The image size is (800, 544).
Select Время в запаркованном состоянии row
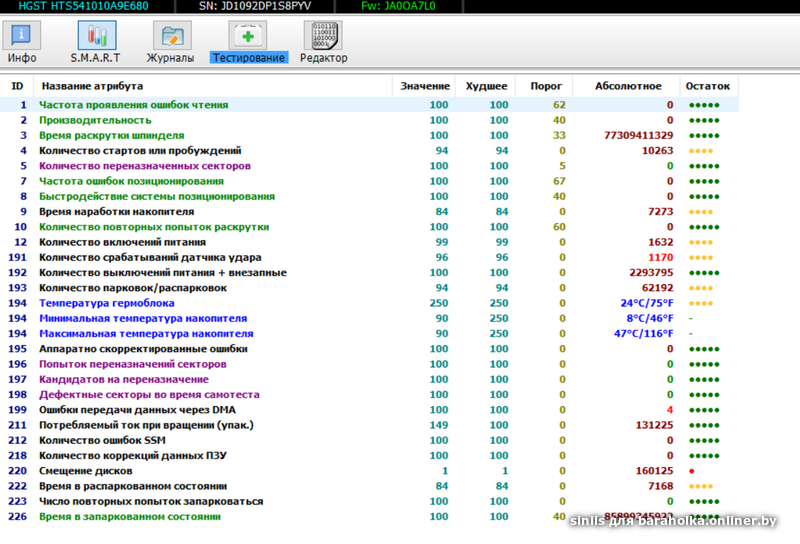click(x=369, y=517)
